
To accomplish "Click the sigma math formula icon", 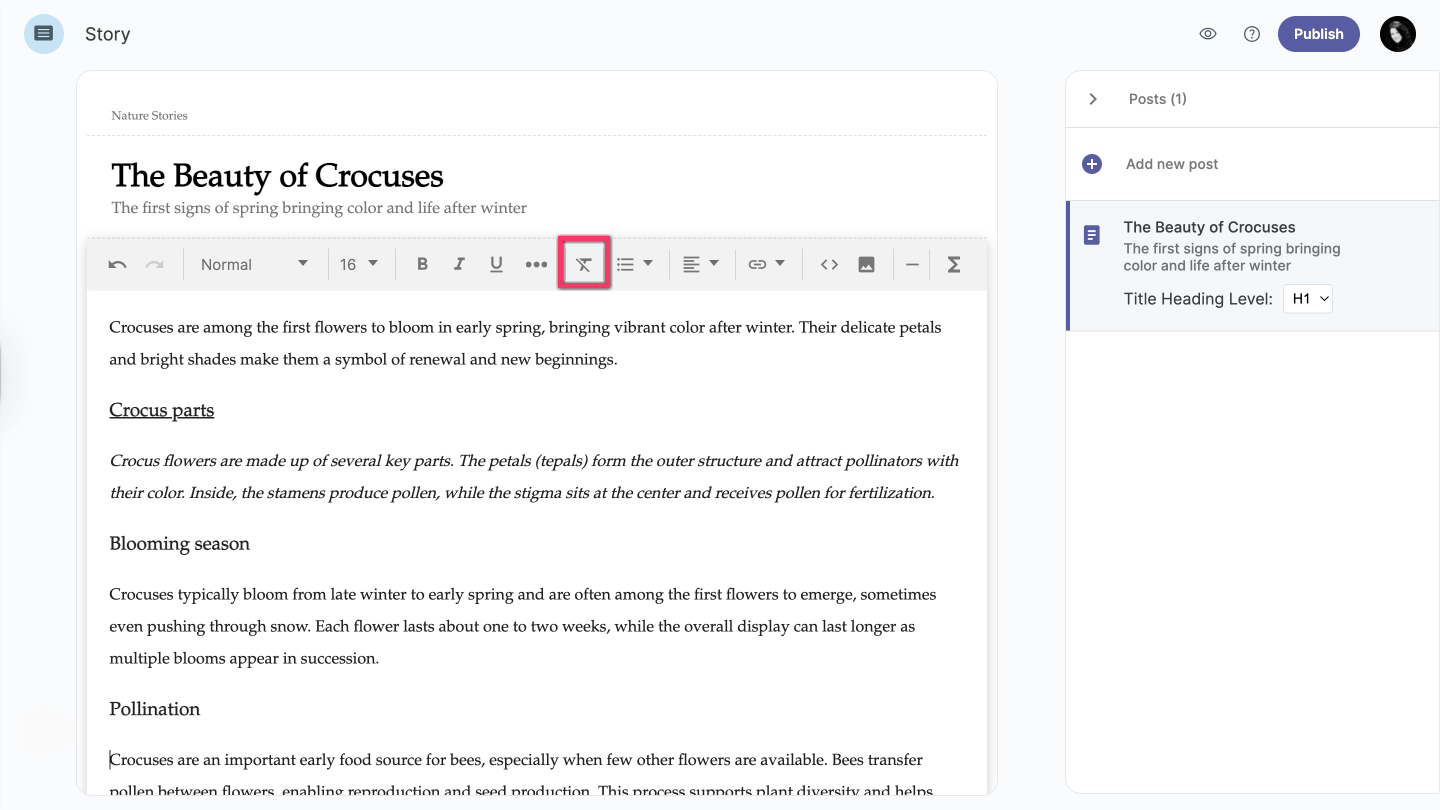I will [x=953, y=265].
